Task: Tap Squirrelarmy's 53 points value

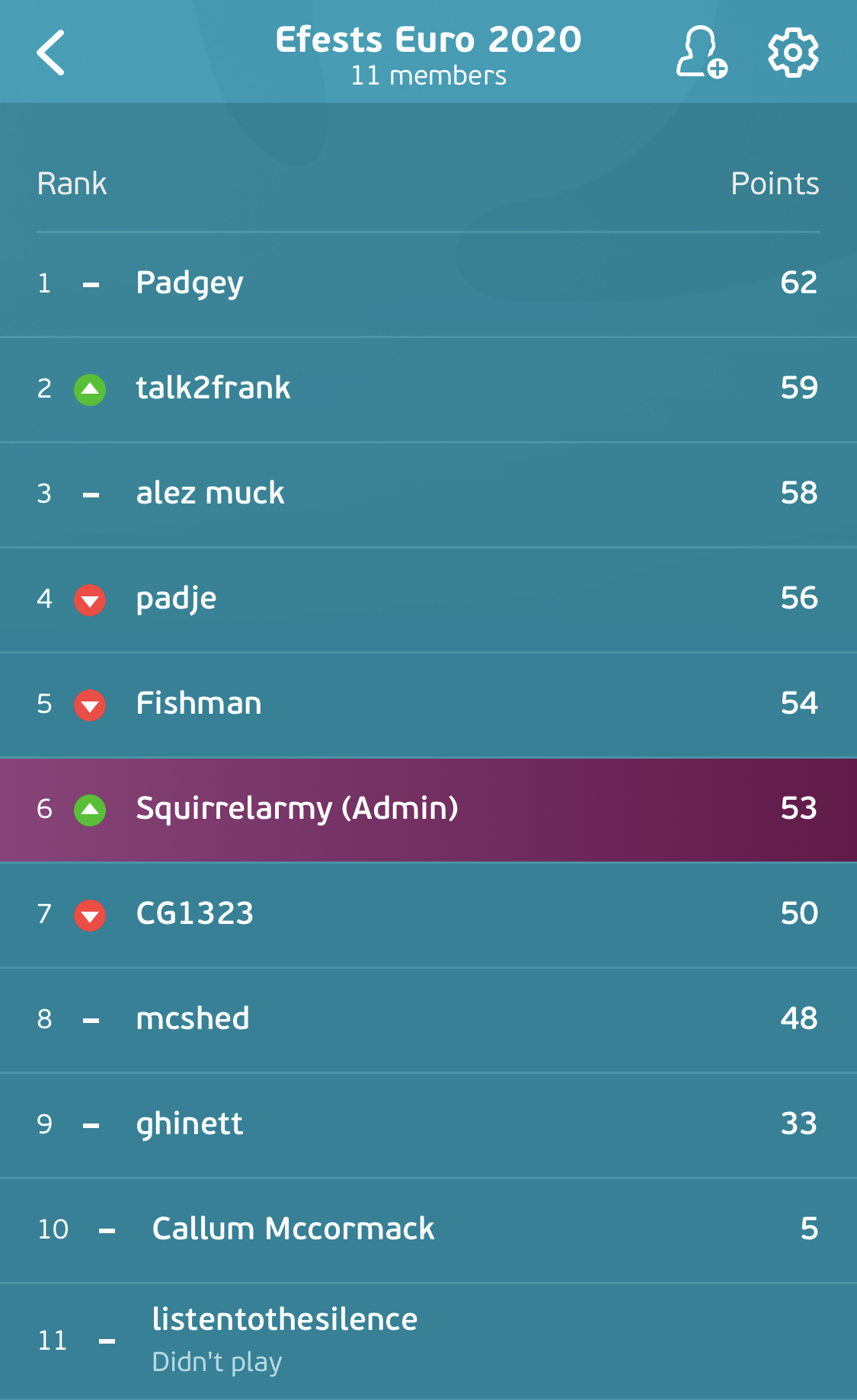Action: [x=798, y=808]
